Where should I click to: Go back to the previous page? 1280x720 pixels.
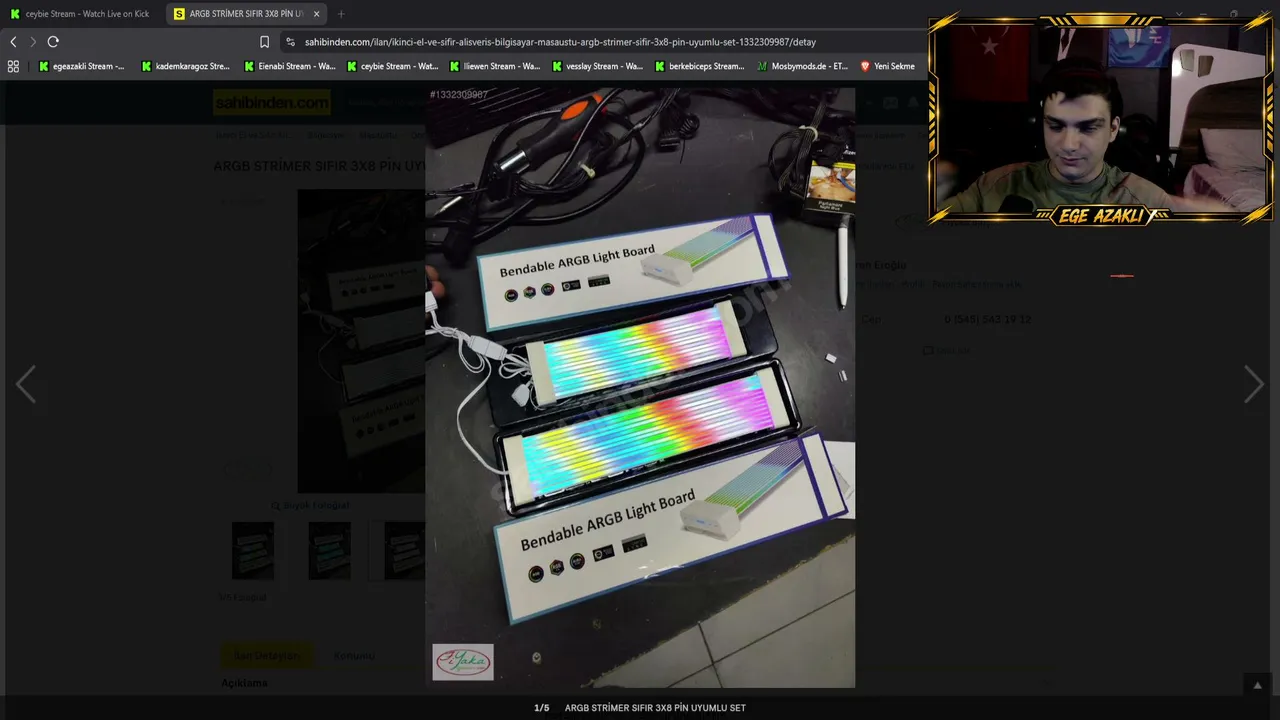point(13,42)
